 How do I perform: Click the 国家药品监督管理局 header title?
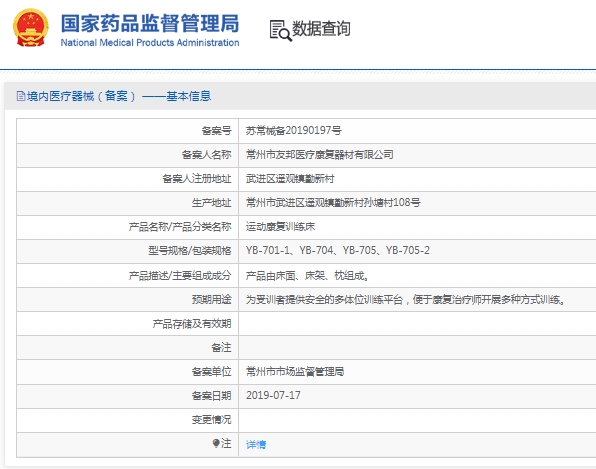pyautogui.click(x=150, y=23)
